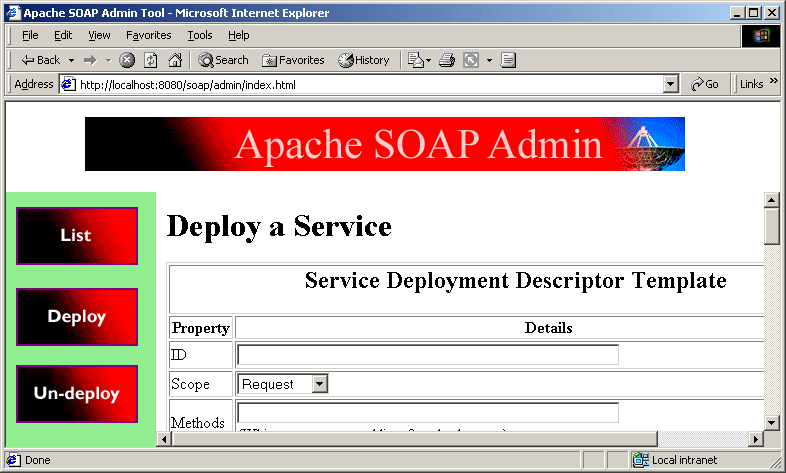Open the Forward history dropdown arrow

click(x=108, y=61)
